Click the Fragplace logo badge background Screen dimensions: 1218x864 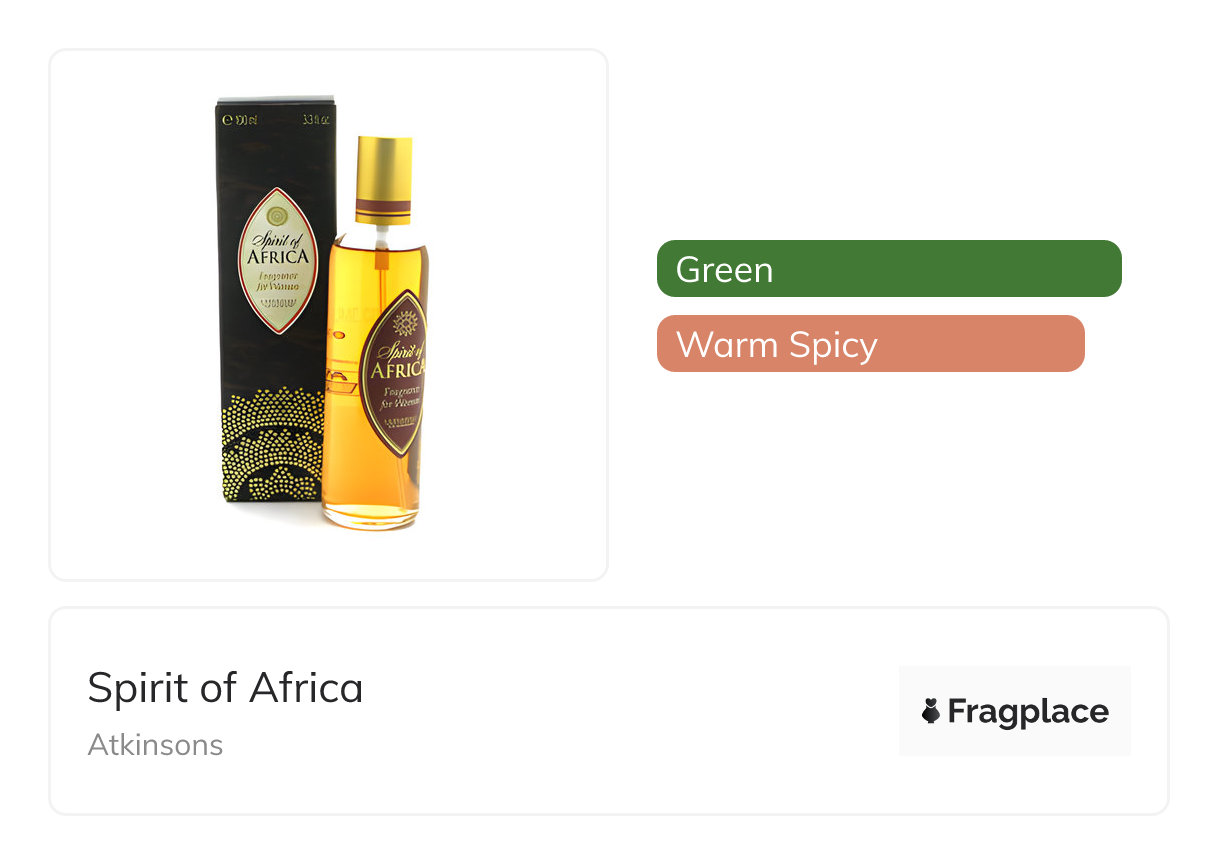(1015, 711)
